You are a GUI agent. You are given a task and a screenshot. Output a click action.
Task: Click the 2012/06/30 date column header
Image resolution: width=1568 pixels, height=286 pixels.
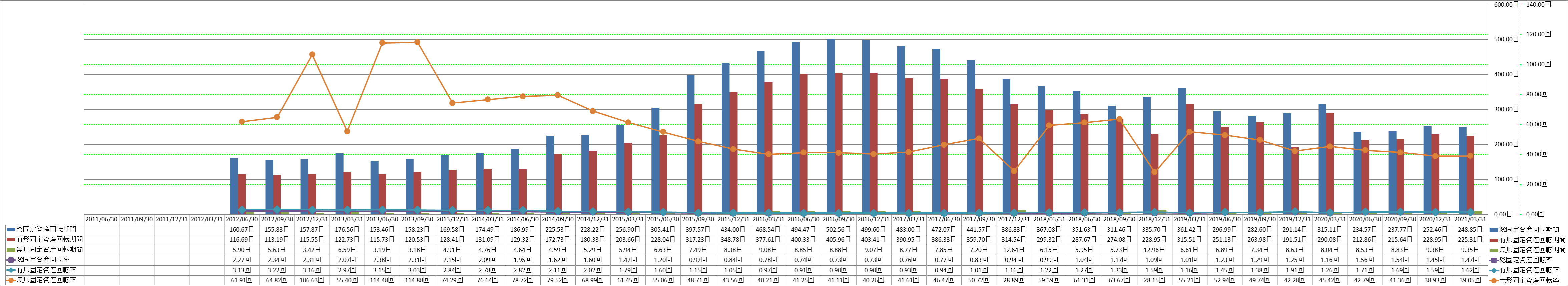tap(241, 219)
